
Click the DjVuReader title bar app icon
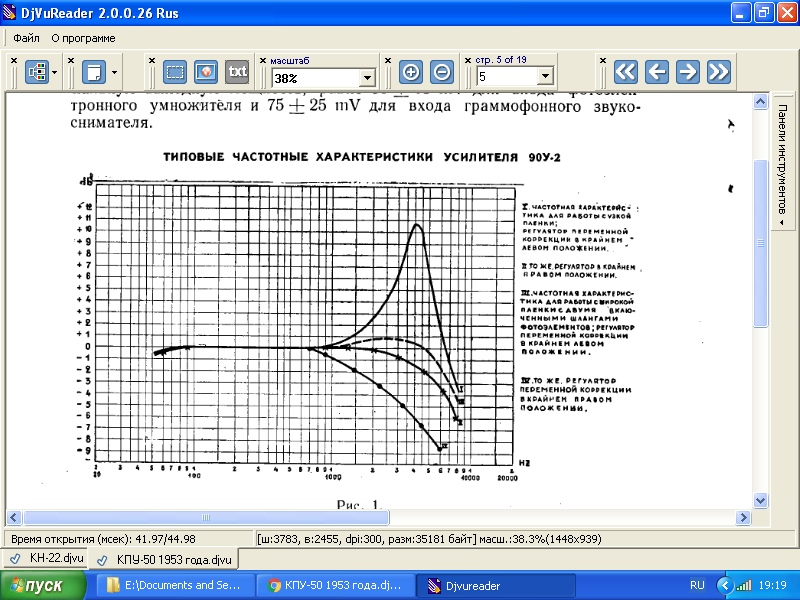9,12
